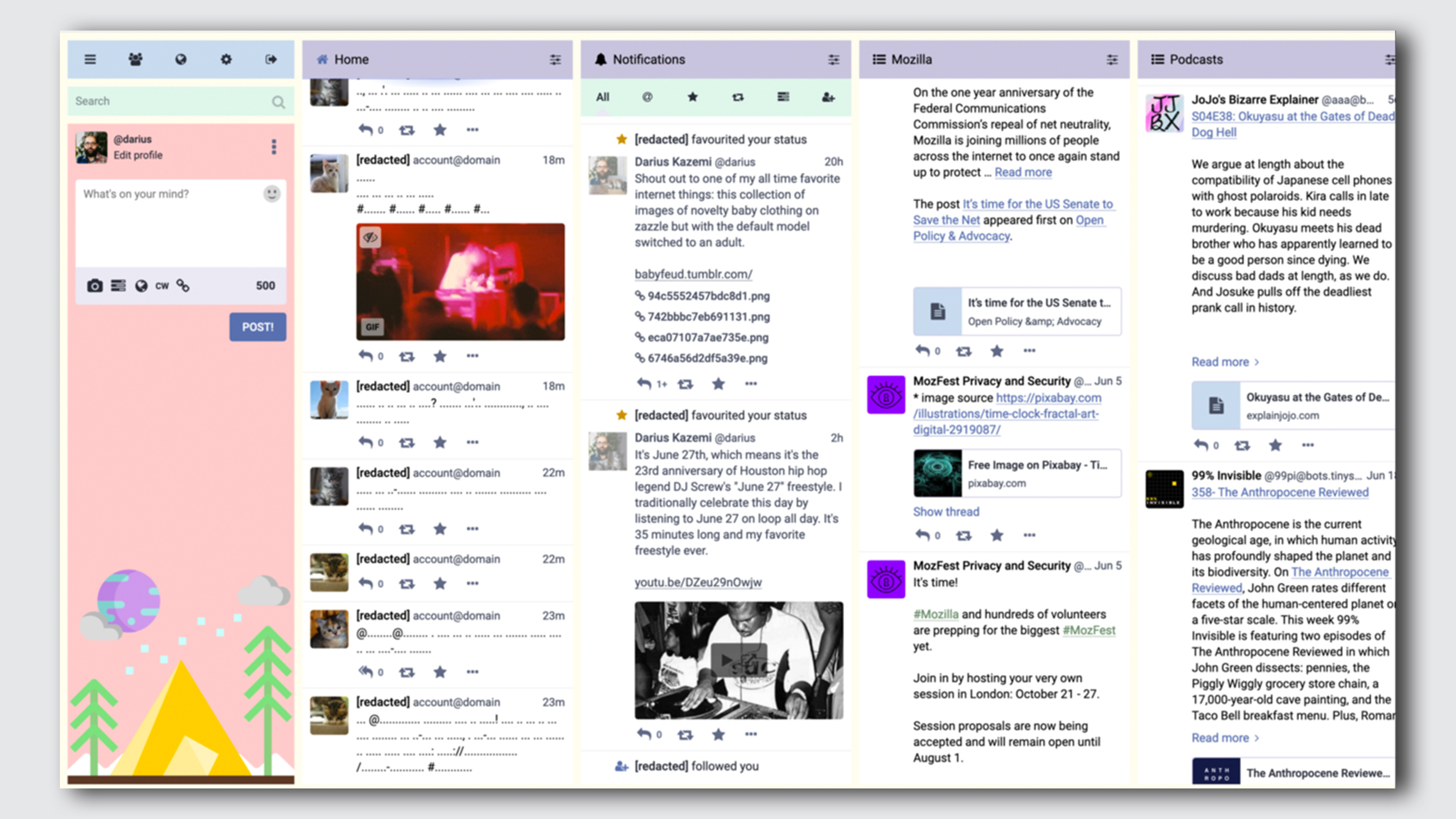Open the Podcasts column settings sliders
The height and width of the screenshot is (819, 1456).
point(1389,59)
